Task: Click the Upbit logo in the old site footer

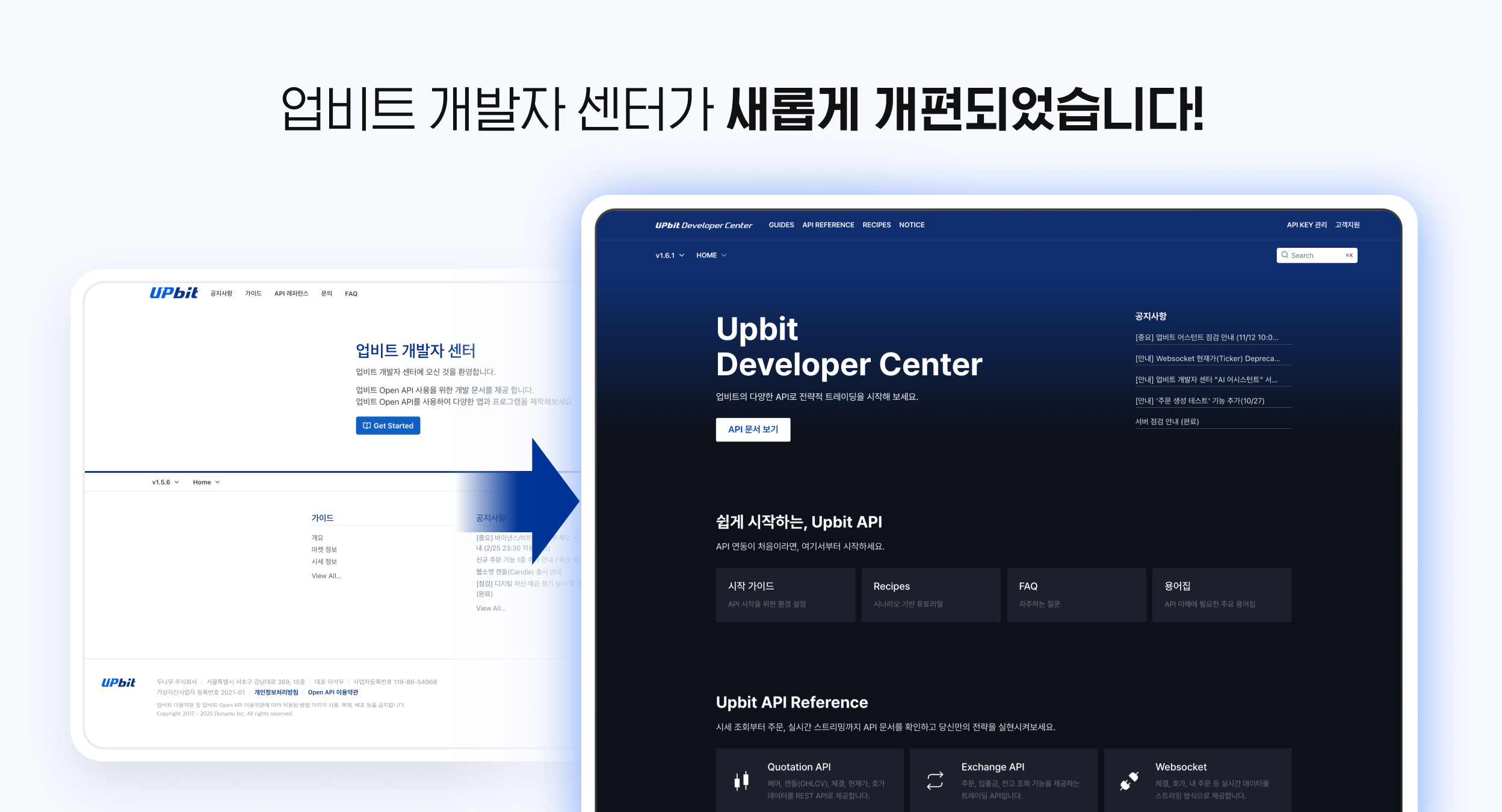Action: pyautogui.click(x=118, y=683)
